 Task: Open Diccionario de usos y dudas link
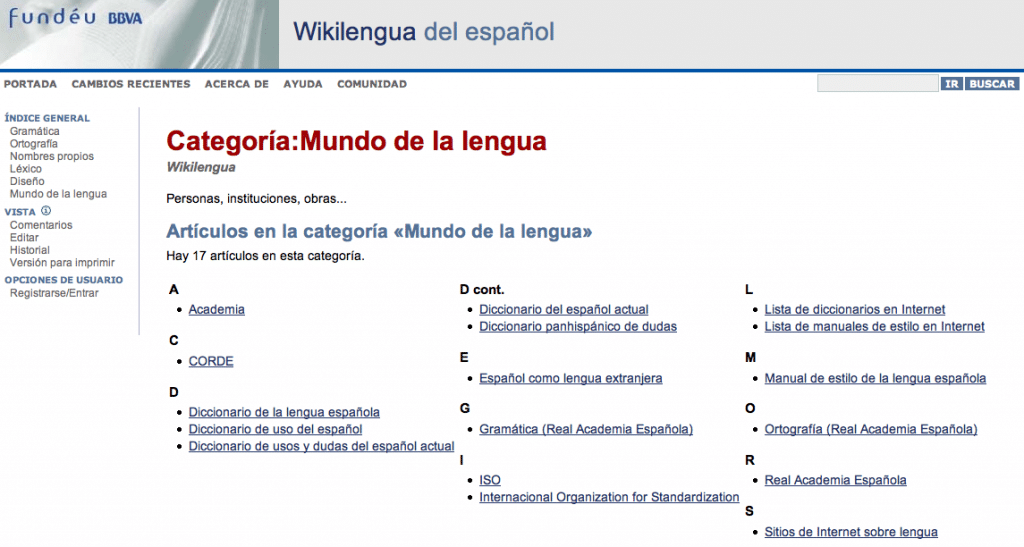[x=321, y=446]
